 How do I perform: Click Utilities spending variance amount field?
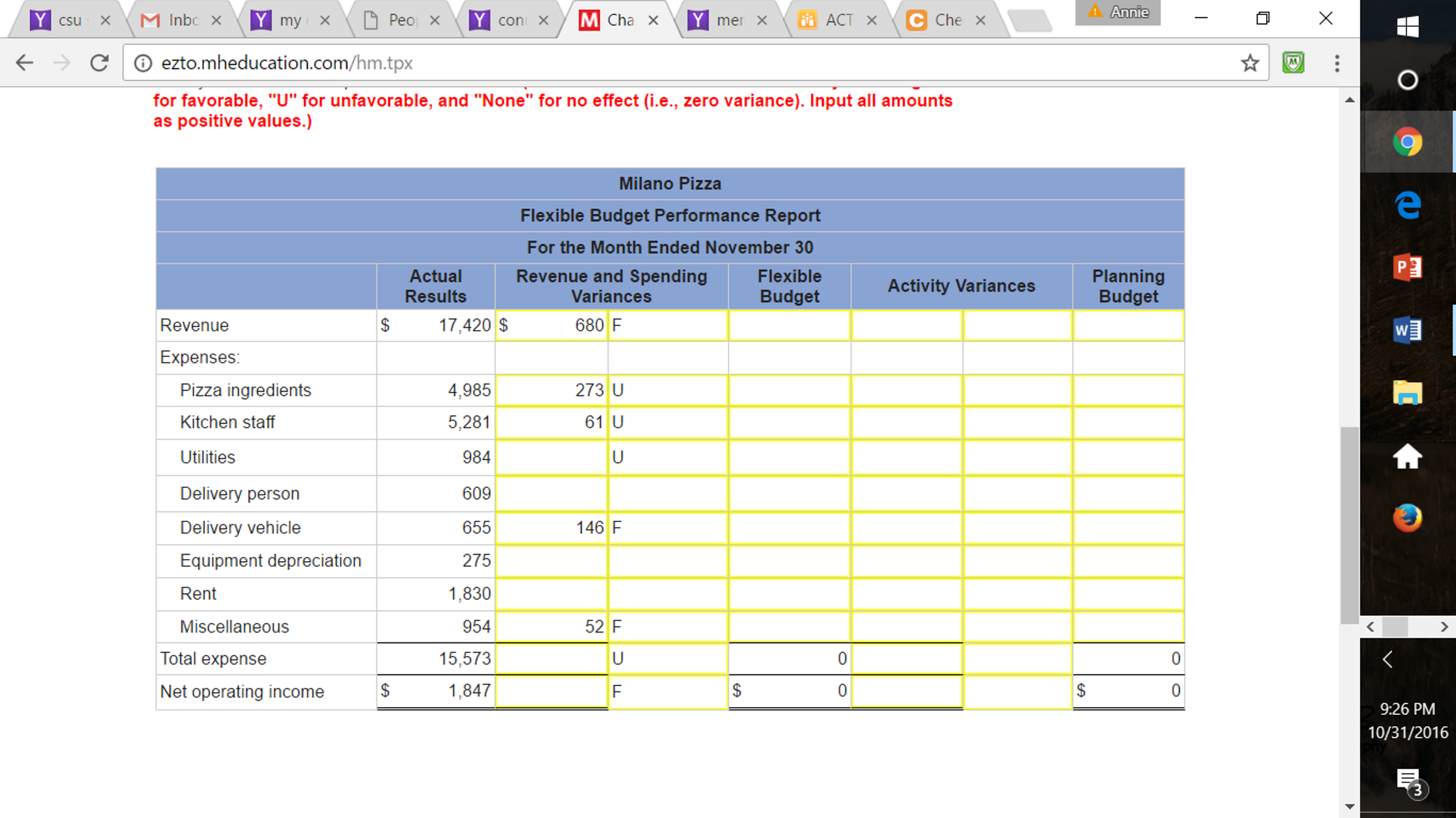552,457
